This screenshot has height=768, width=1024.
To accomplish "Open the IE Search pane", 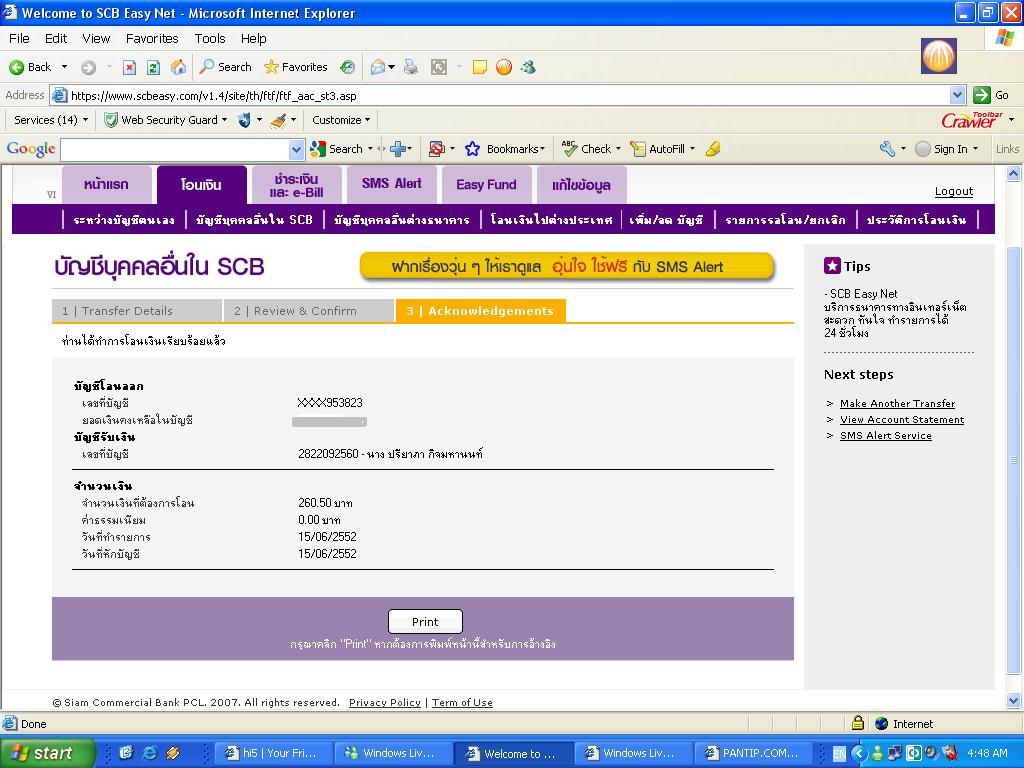I will [x=225, y=67].
